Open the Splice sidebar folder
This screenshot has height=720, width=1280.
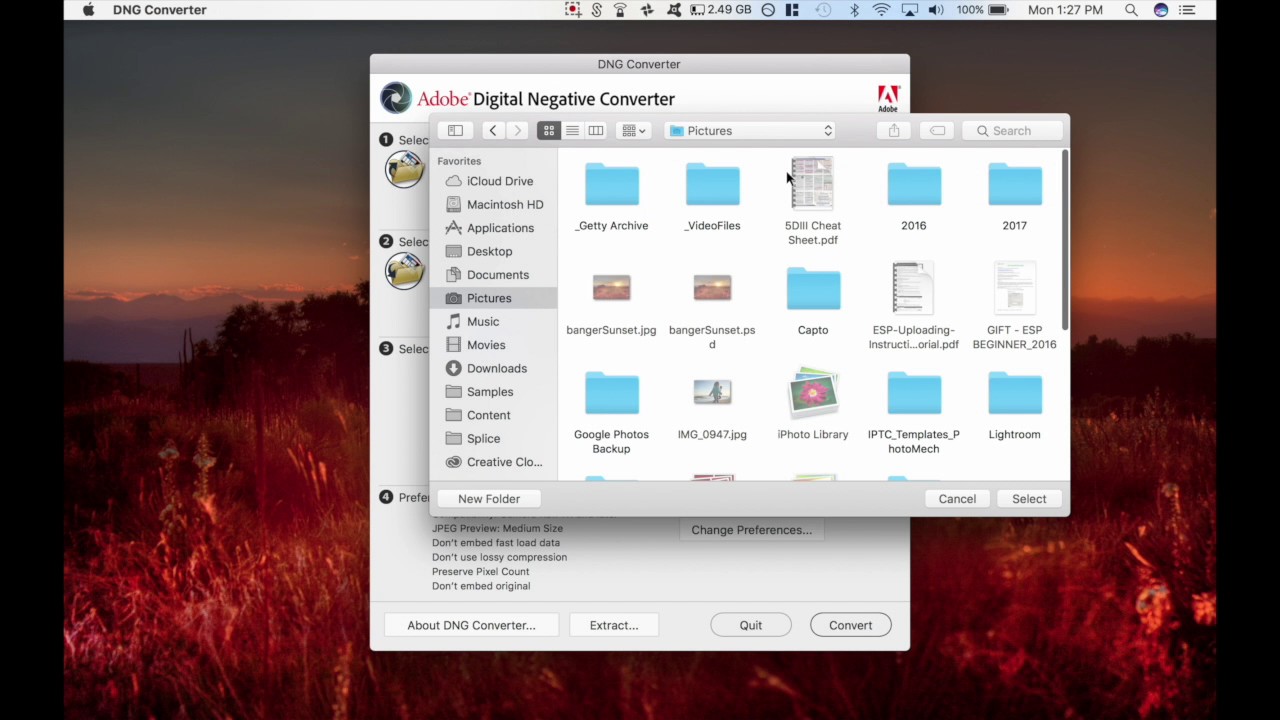pyautogui.click(x=494, y=438)
